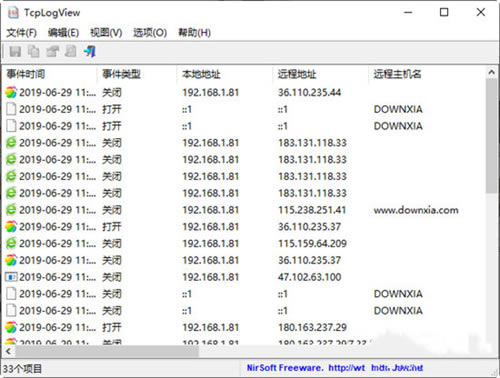The height and width of the screenshot is (378, 500).
Task: Click the browser icon of row 36.110.235.44
Action: [11, 92]
